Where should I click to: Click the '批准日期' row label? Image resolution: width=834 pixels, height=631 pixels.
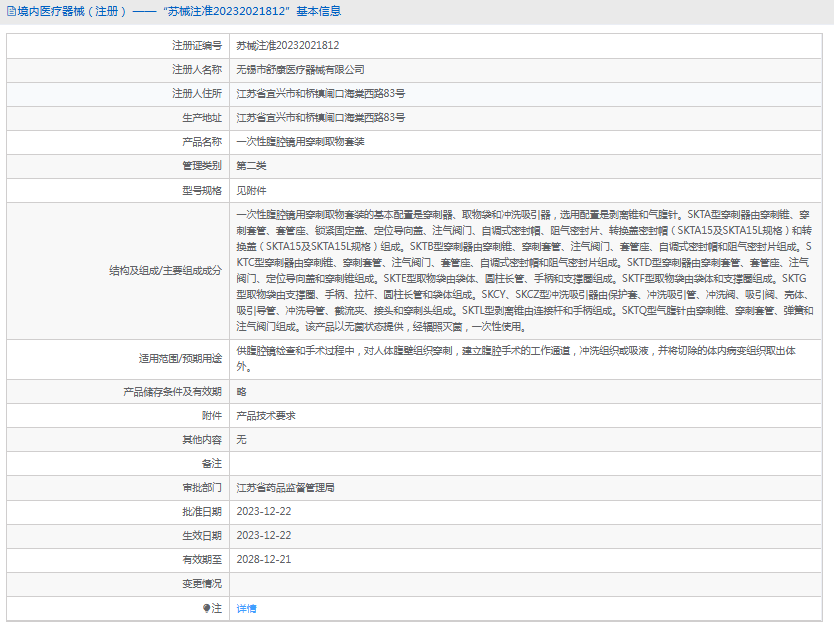click(202, 512)
